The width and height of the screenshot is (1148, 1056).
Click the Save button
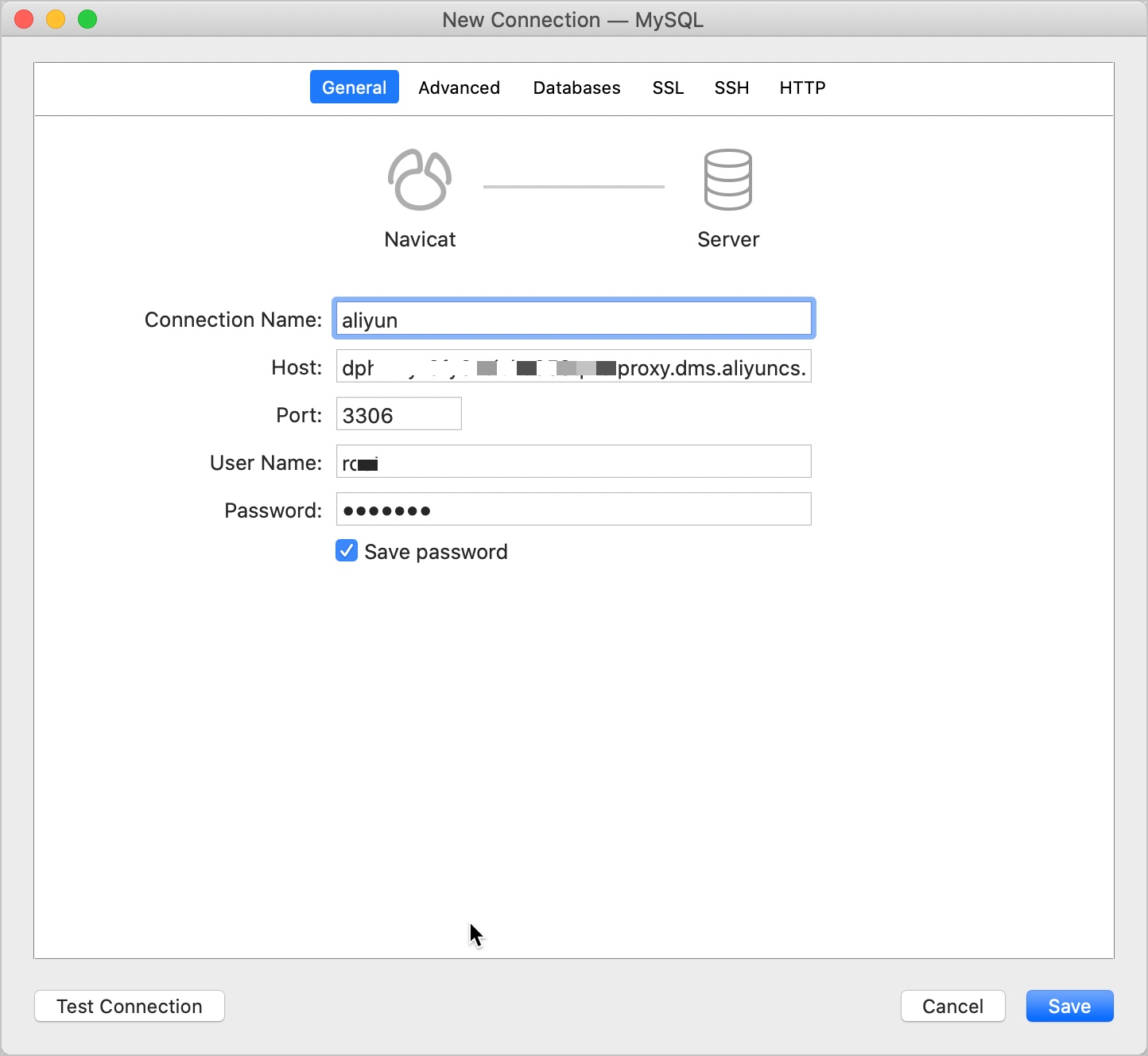point(1069,1006)
